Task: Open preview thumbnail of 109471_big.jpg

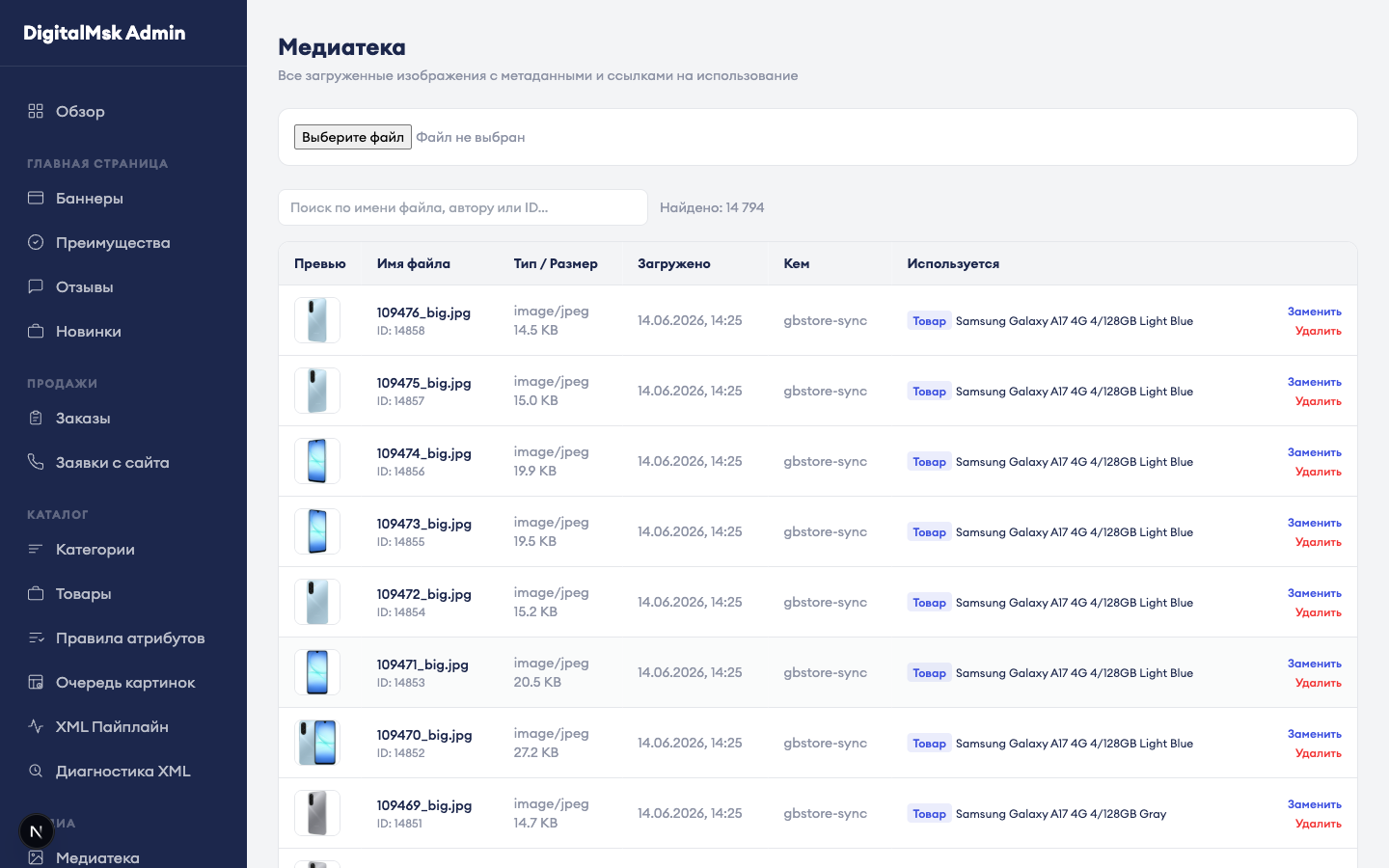Action: tap(317, 672)
